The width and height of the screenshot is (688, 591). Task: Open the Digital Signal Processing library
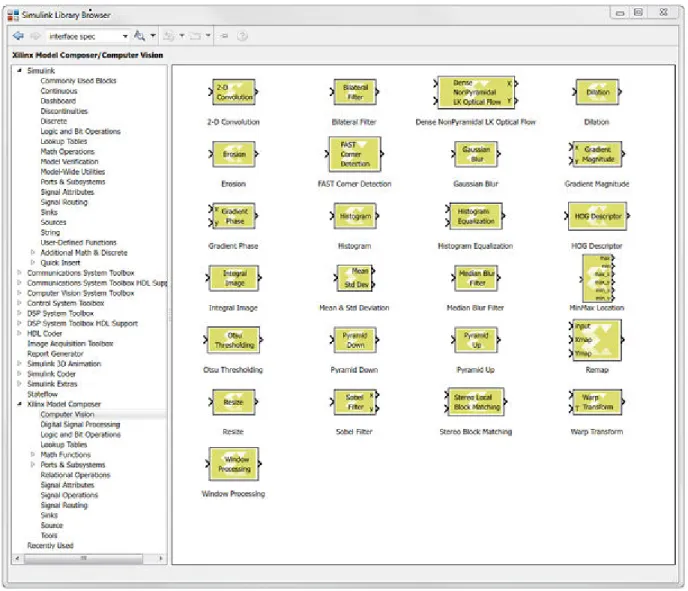pos(80,424)
